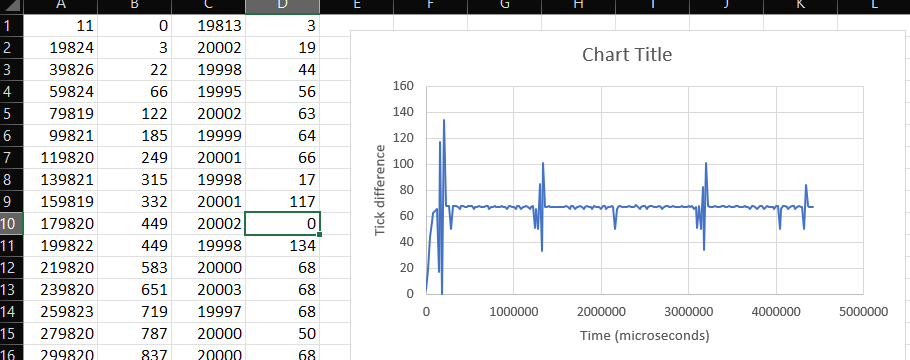
Task: Select column D header
Action: 282,6
